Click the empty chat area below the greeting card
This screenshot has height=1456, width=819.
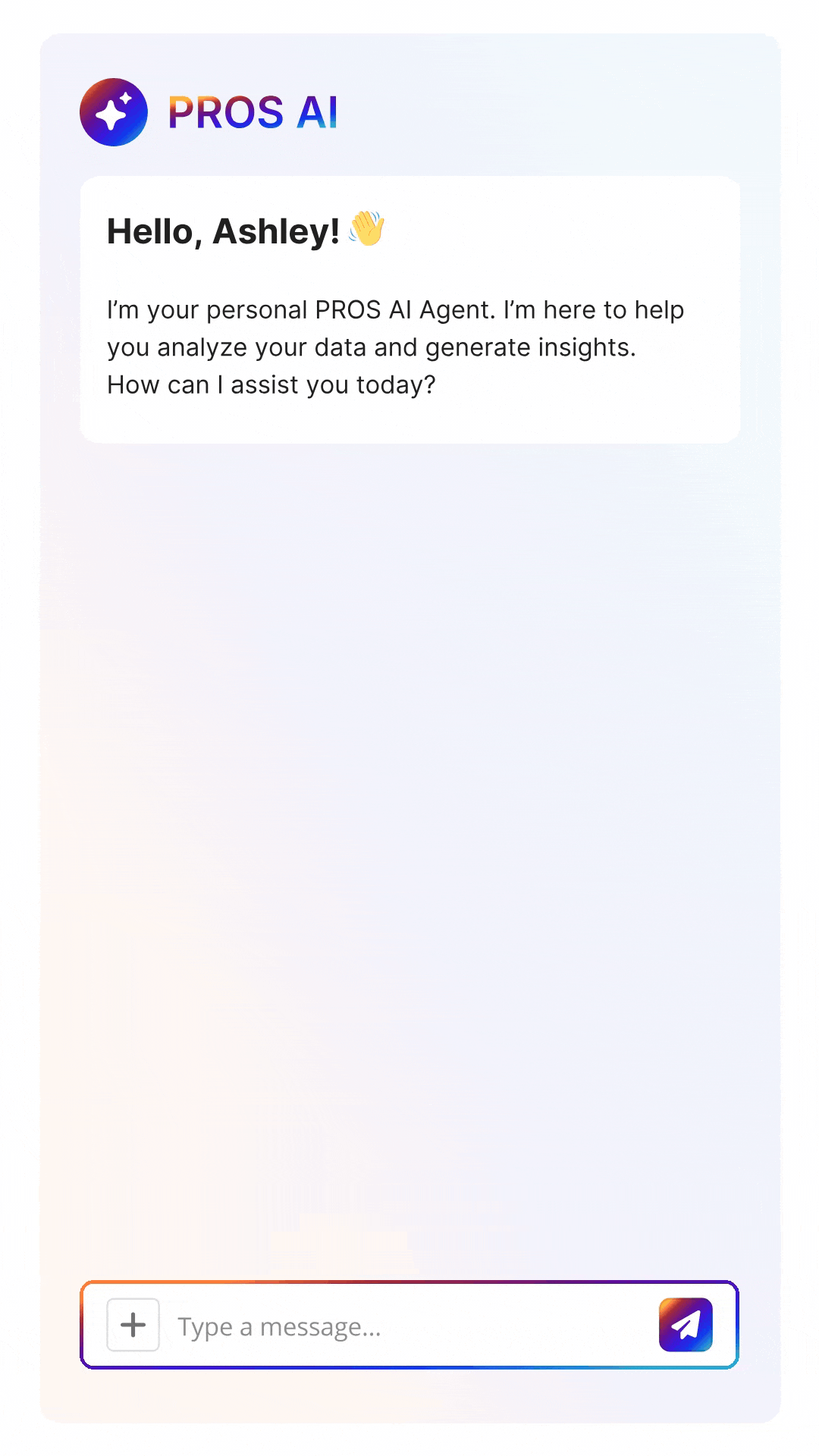click(x=409, y=834)
